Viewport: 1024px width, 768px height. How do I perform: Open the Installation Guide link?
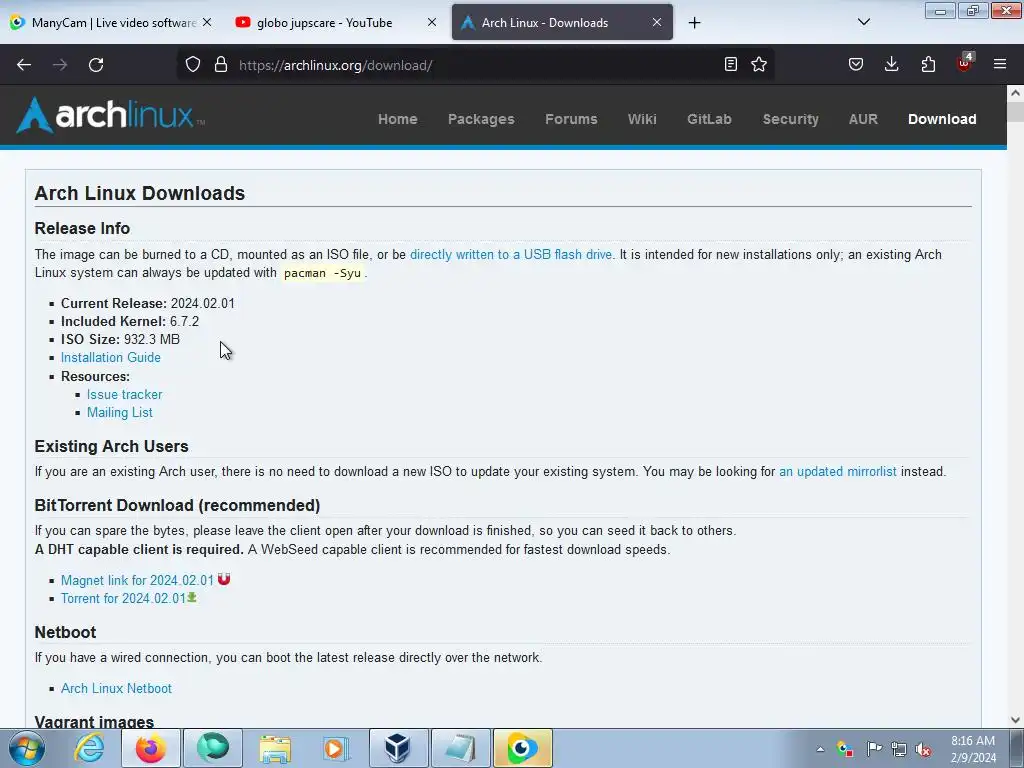(x=111, y=357)
